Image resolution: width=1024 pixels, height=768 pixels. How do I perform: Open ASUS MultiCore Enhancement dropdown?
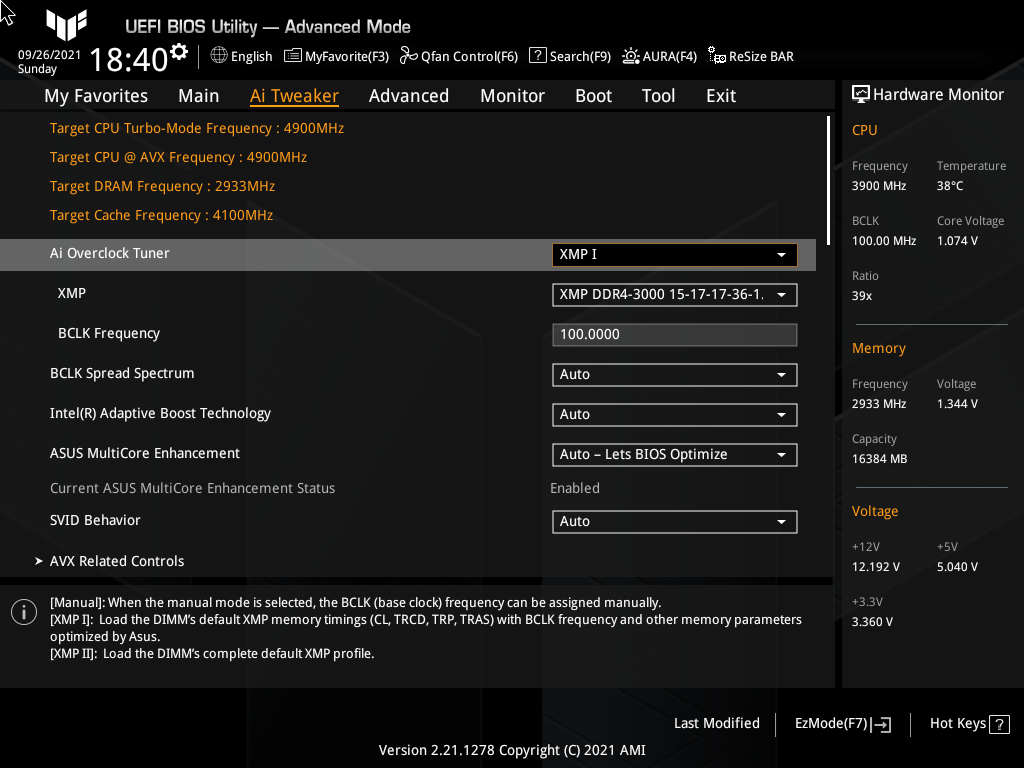click(675, 455)
